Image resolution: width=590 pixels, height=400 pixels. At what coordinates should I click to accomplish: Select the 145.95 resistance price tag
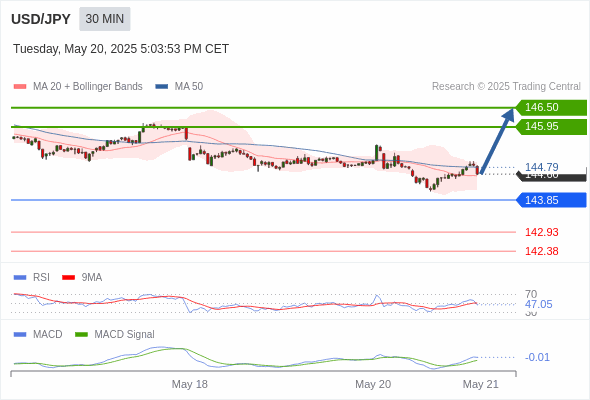pyautogui.click(x=551, y=126)
